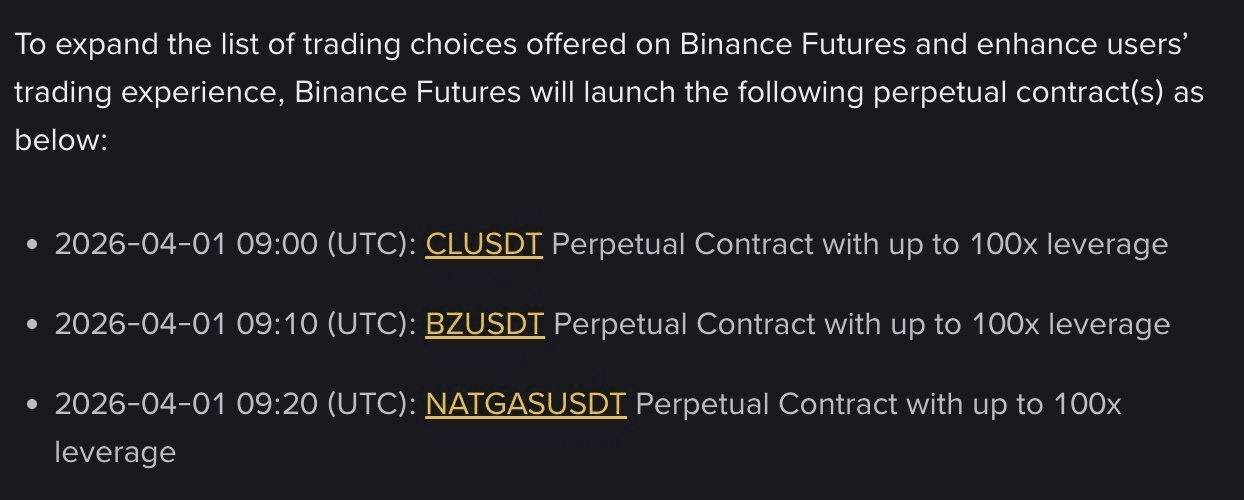Open the BZUSDT contract link
Screen dimensions: 1244x500
tap(484, 324)
